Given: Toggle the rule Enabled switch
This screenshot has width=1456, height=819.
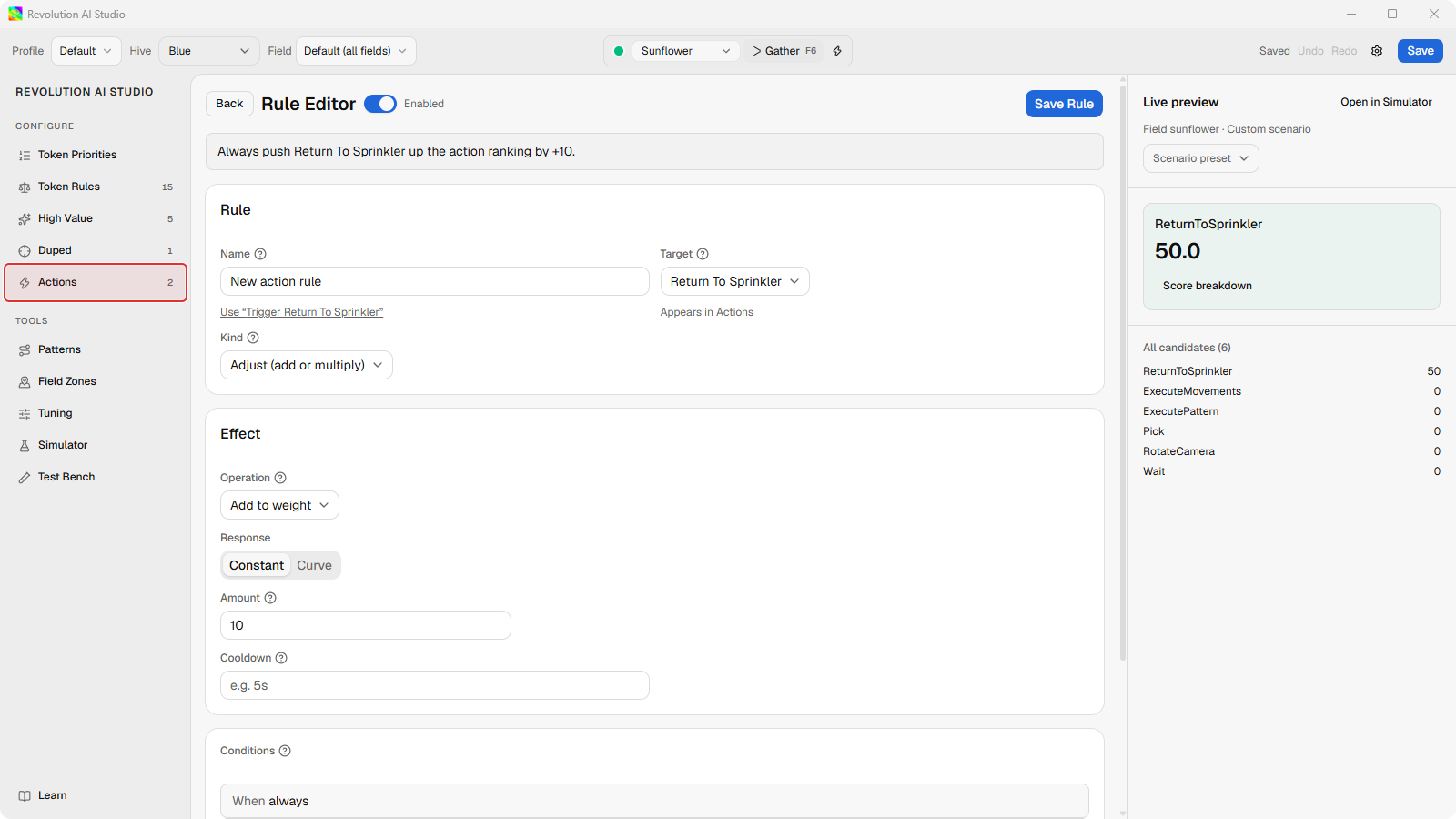Looking at the screenshot, I should 380,104.
